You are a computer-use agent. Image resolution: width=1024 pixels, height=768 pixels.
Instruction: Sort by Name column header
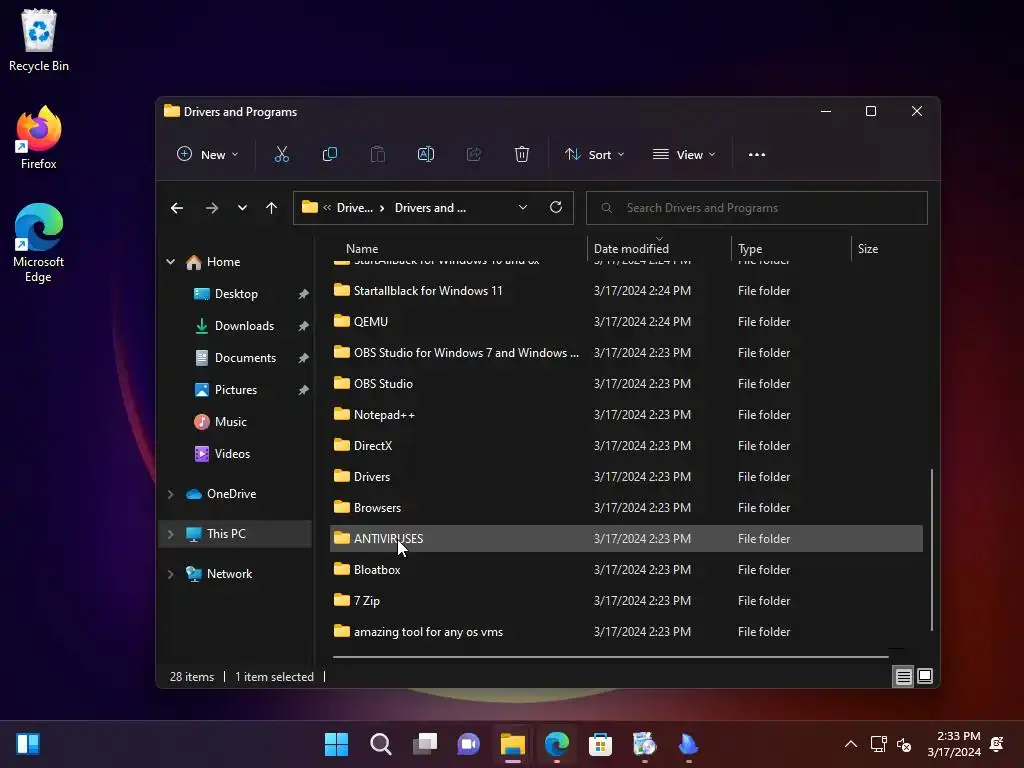click(362, 249)
